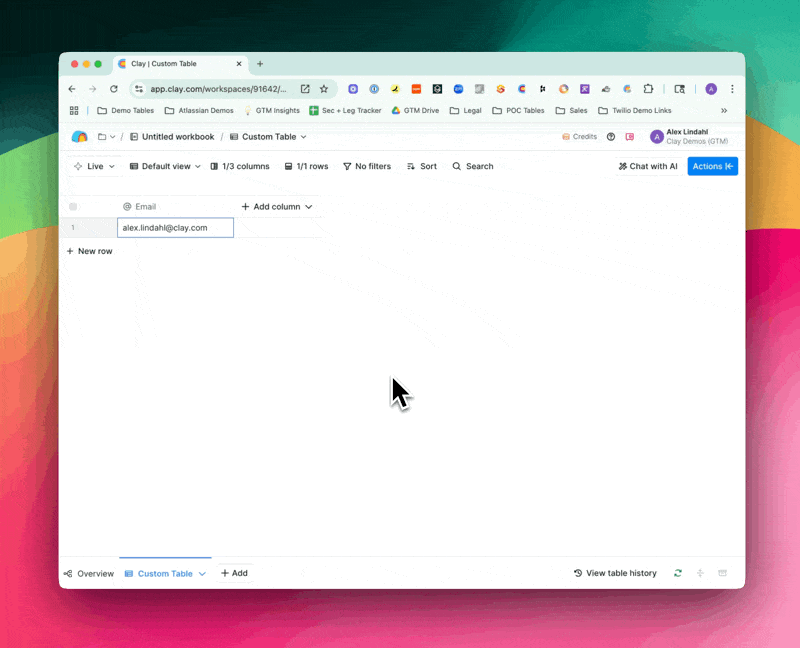Open the Sec + Leg Tracker bookmark

pos(345,110)
